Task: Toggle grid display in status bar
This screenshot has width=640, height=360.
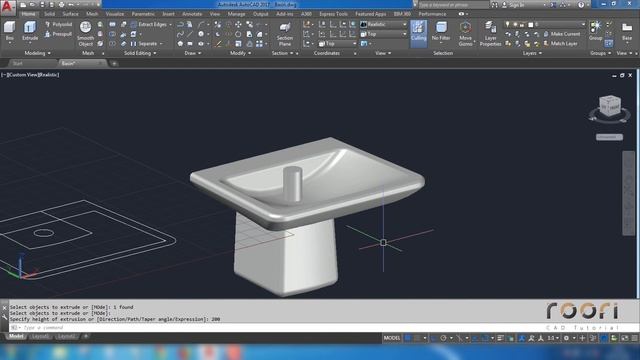Action: pos(408,338)
